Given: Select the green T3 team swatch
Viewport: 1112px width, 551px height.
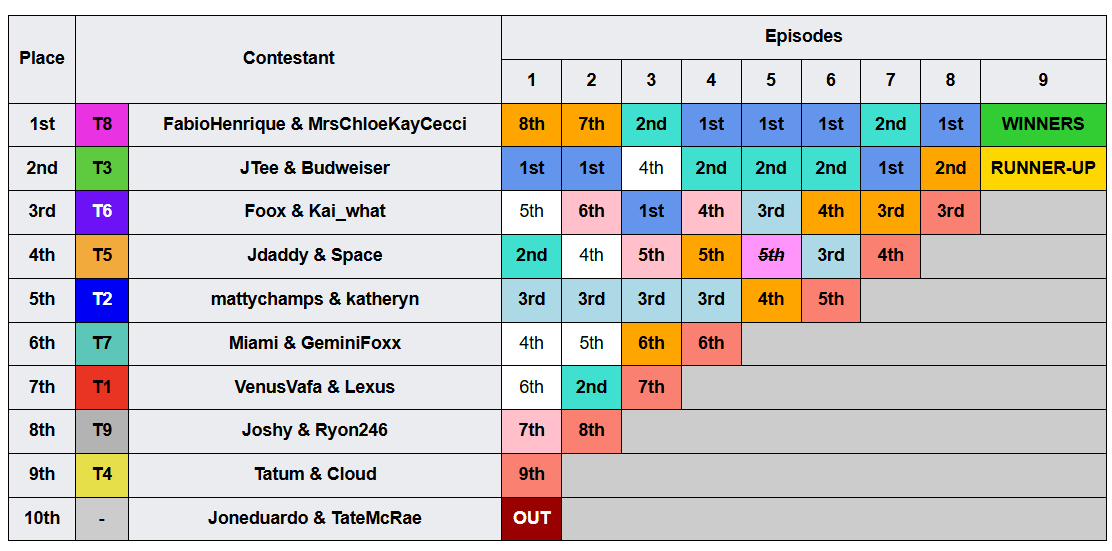Looking at the screenshot, I should tap(102, 168).
